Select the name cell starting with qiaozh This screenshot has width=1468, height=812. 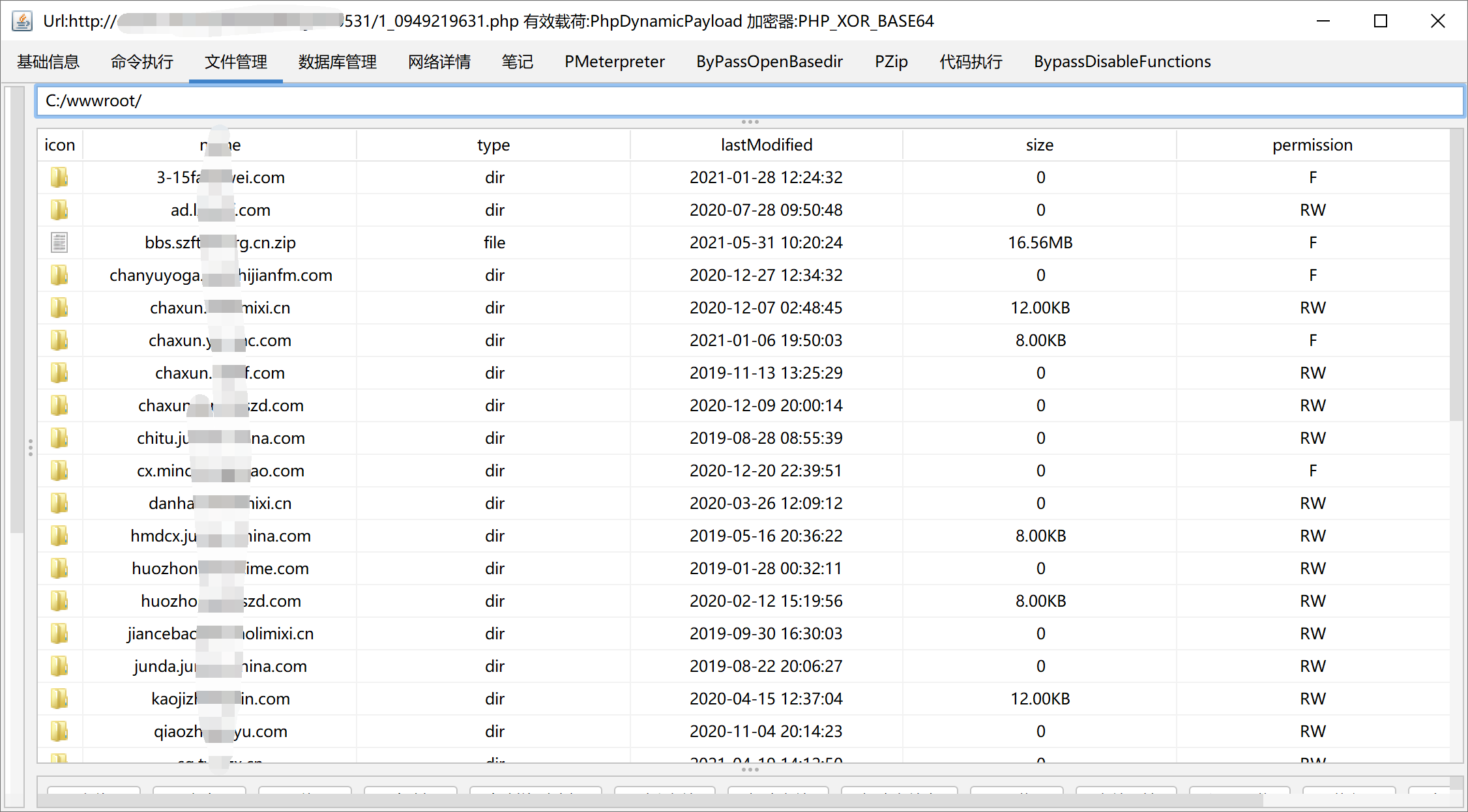(x=220, y=731)
